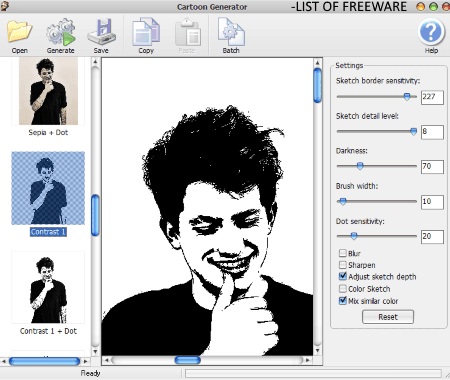Viewport: 450px width, 380px height.
Task: Click the app icon in title bar
Action: click(5, 6)
